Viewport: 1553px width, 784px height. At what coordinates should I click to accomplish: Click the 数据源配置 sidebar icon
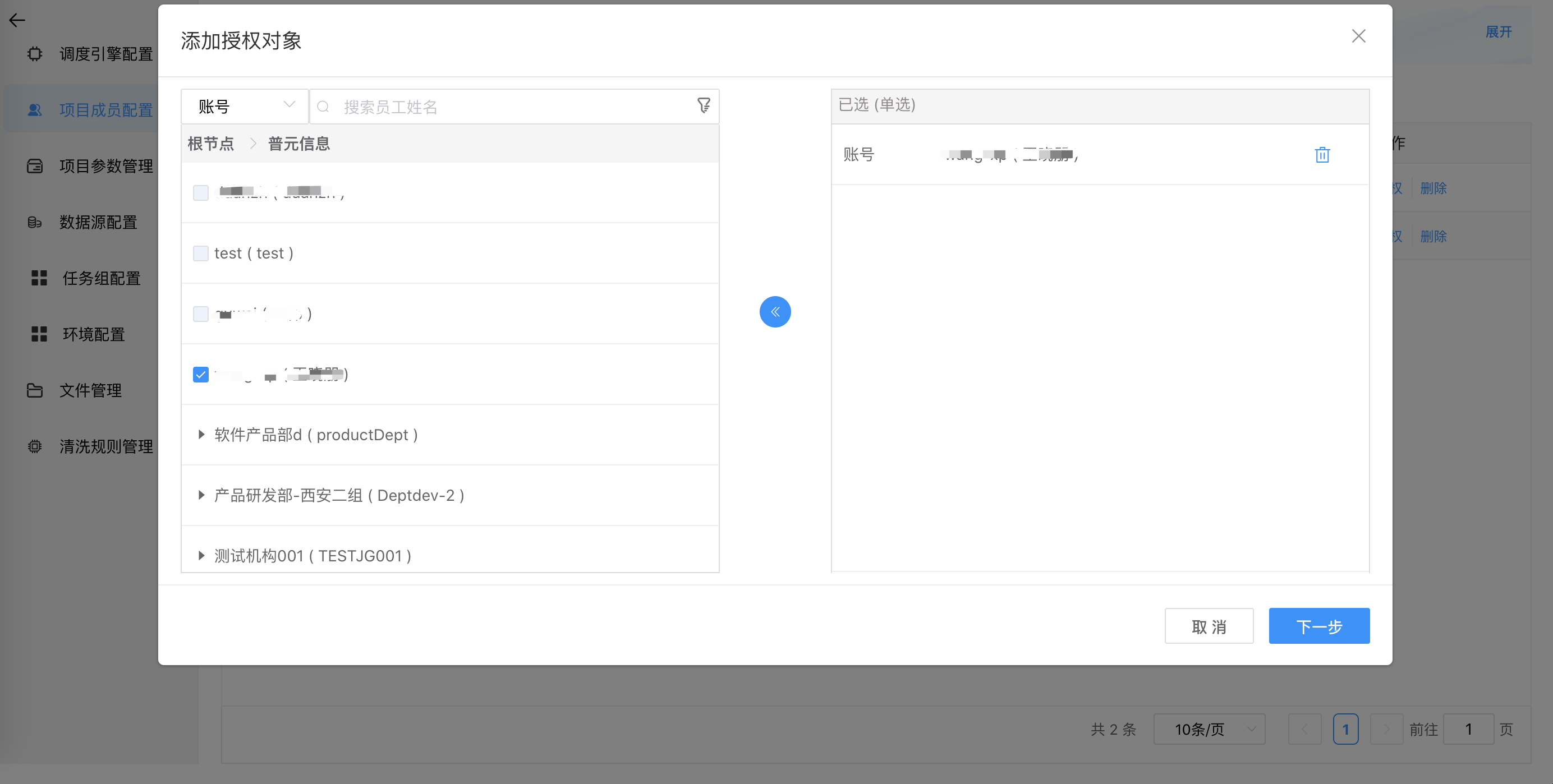point(34,222)
